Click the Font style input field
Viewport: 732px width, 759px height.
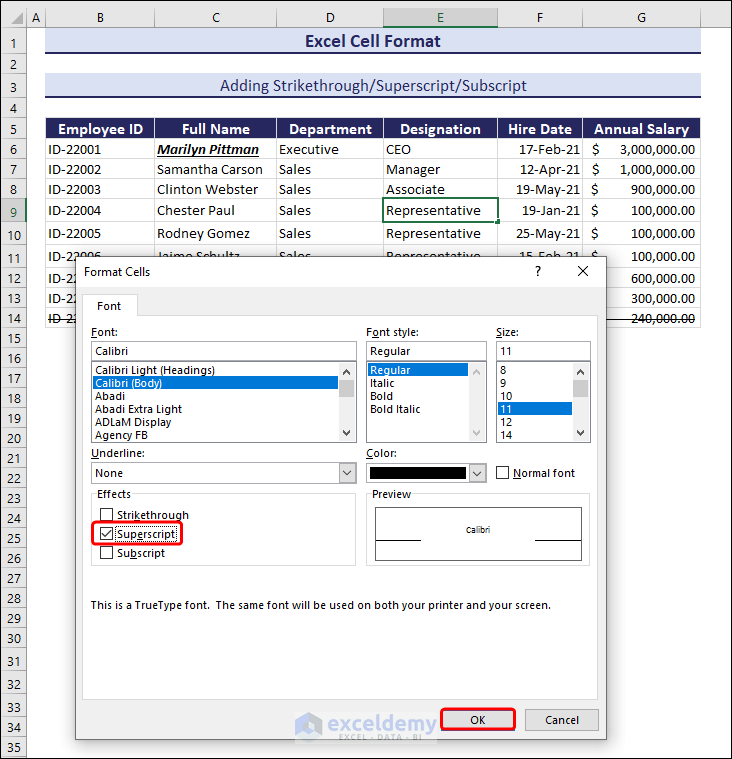point(426,351)
